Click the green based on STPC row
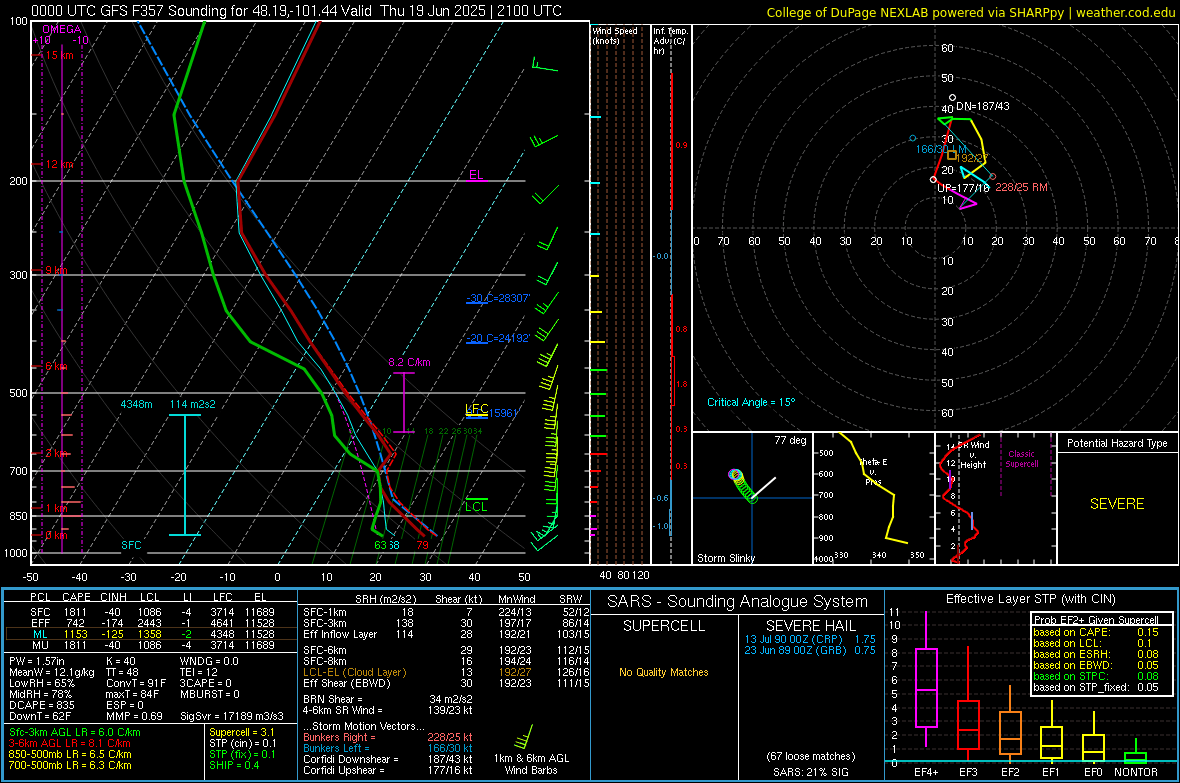1180x783 pixels. click(1096, 676)
